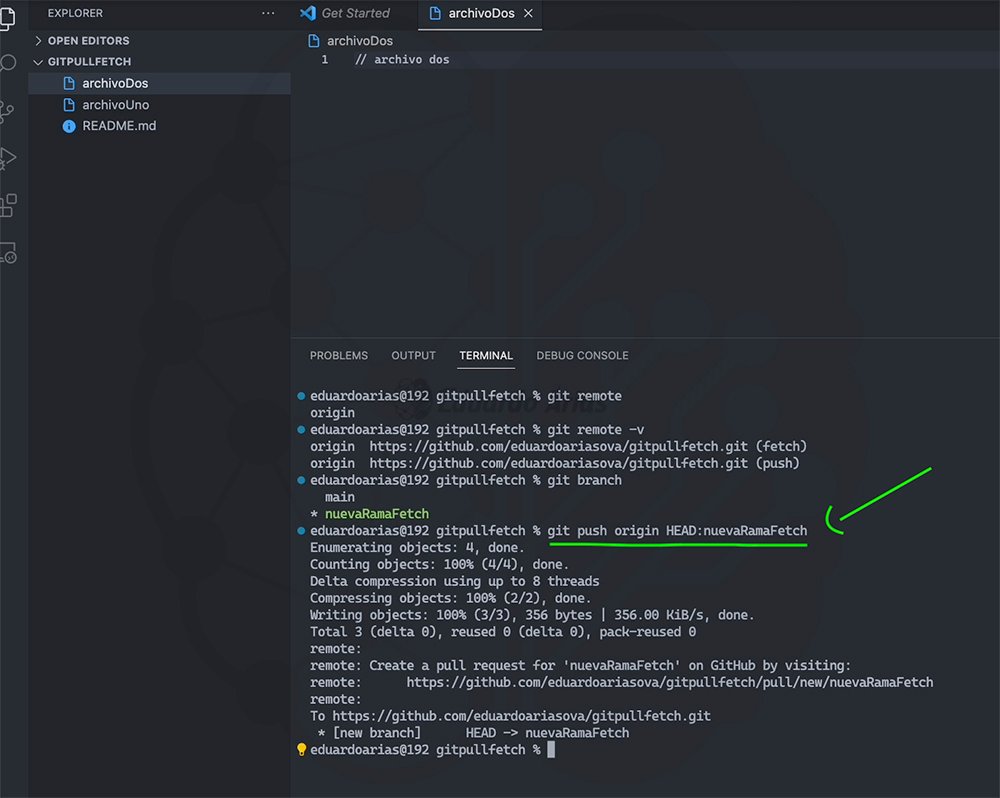Open the pull request creation link
Screen dimensions: 1000x798
(x=670, y=683)
